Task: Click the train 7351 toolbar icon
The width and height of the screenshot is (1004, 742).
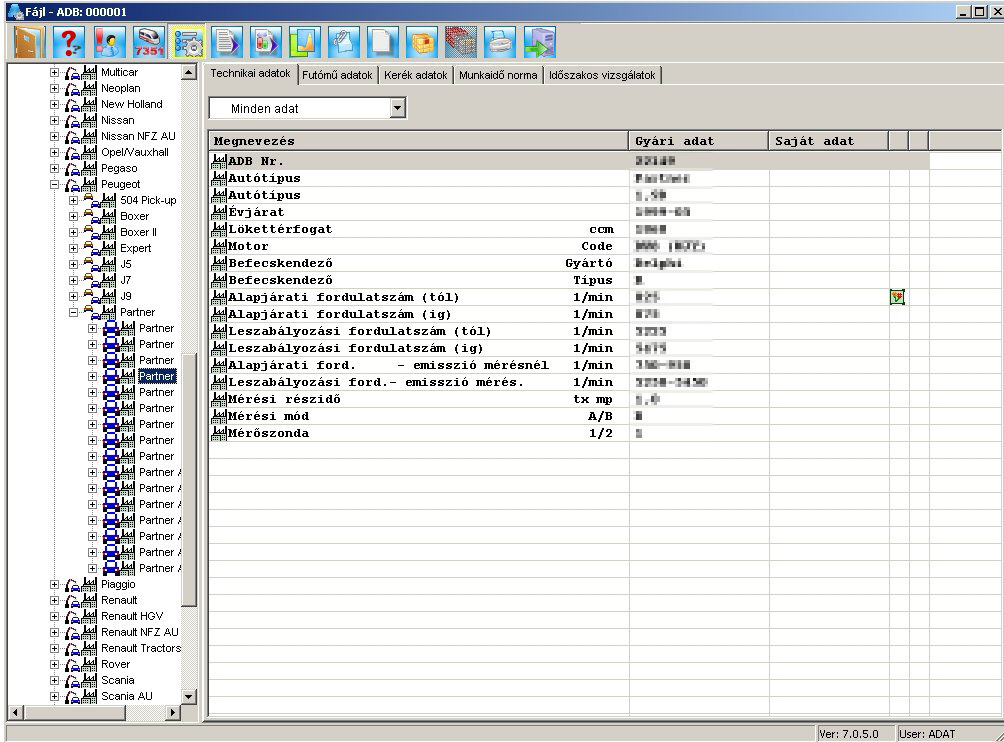Action: pos(147,42)
